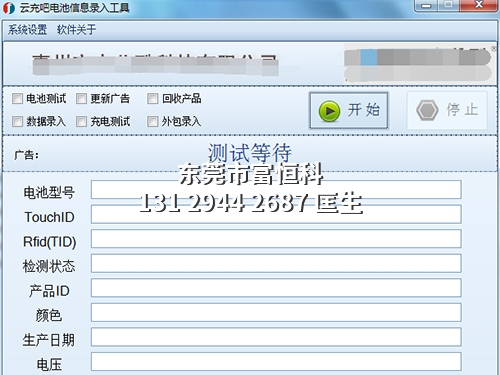Enable the 数据录入 checkbox
The width and height of the screenshot is (500, 375).
click(x=17, y=122)
